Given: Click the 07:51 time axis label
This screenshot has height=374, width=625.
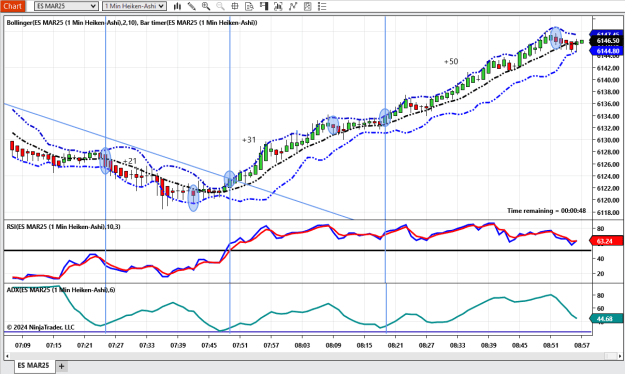Looking at the screenshot, I should (x=240, y=345).
